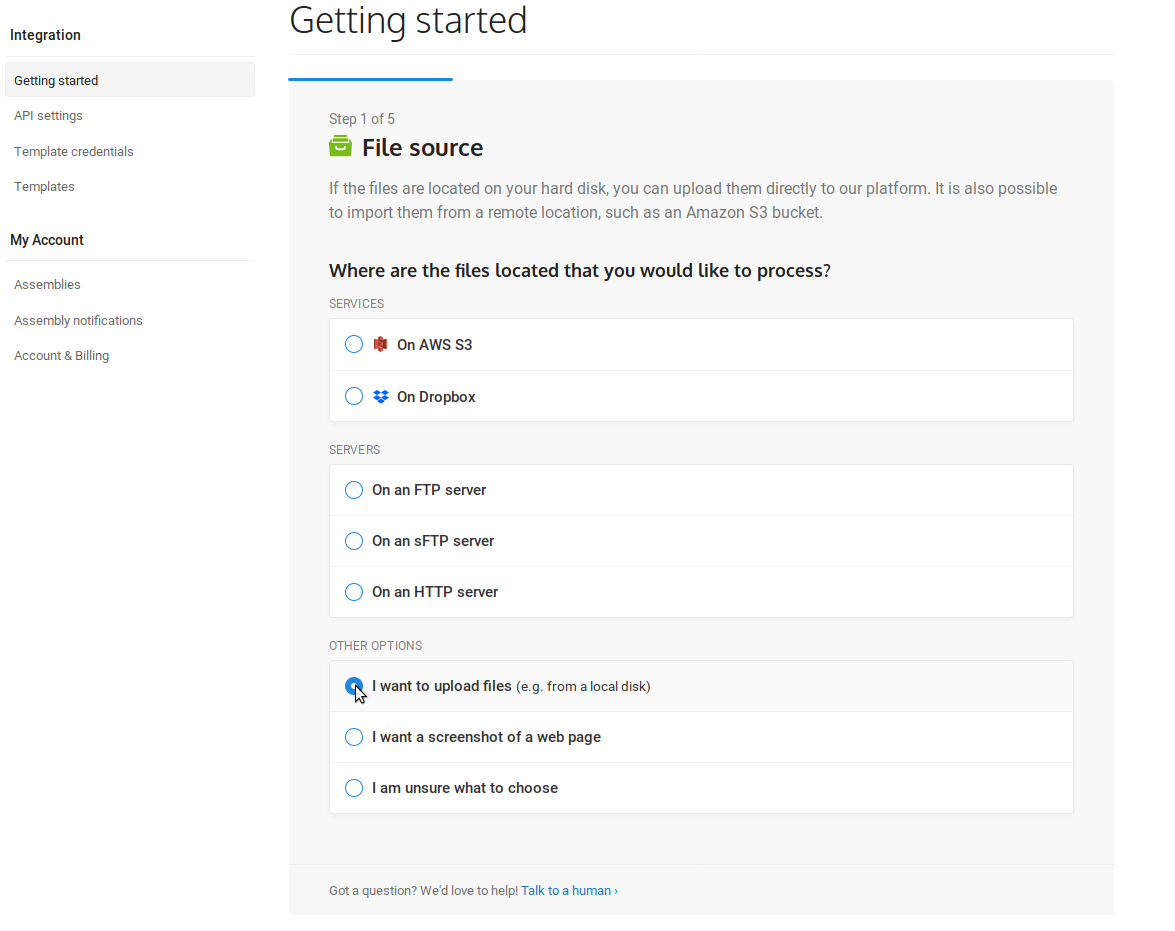The height and width of the screenshot is (931, 1175).
Task: Go to Template credentials page
Action: (74, 152)
